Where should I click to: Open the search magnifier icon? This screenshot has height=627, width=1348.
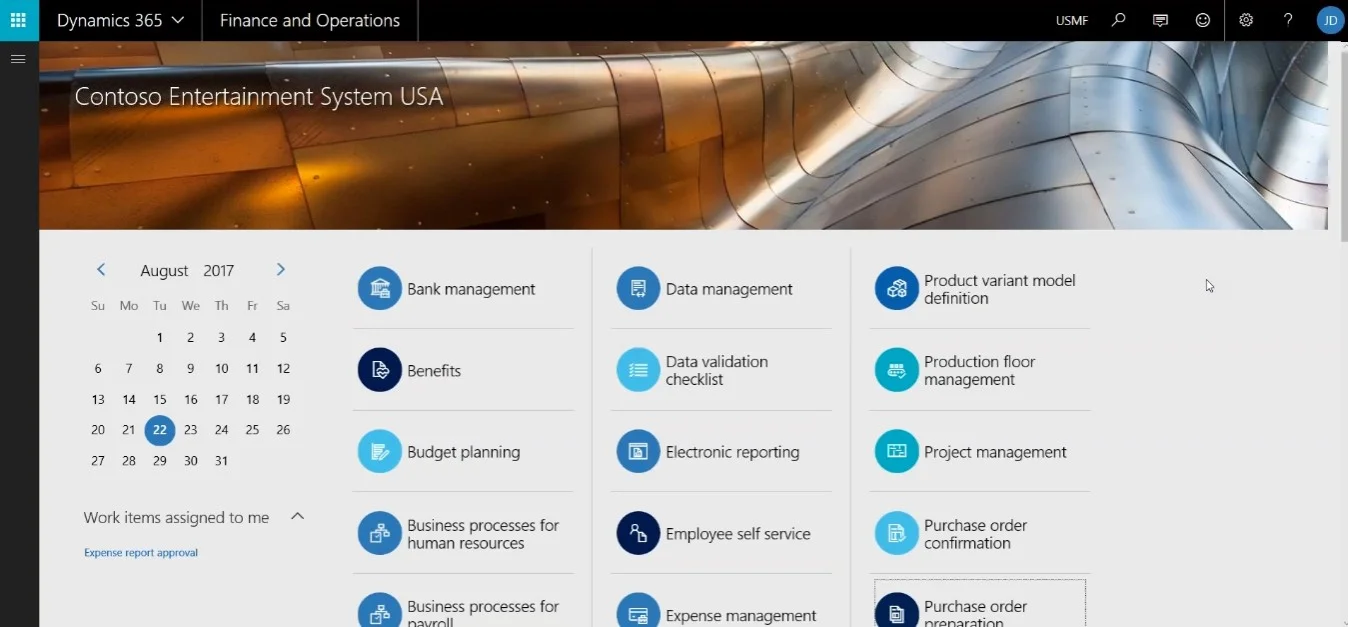(1119, 20)
